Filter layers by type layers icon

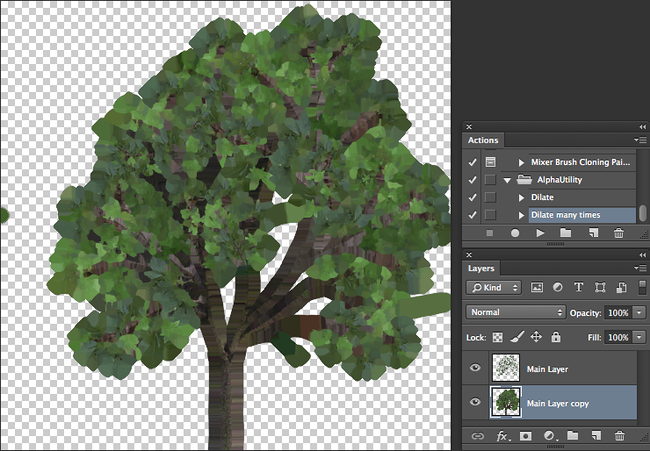(577, 287)
